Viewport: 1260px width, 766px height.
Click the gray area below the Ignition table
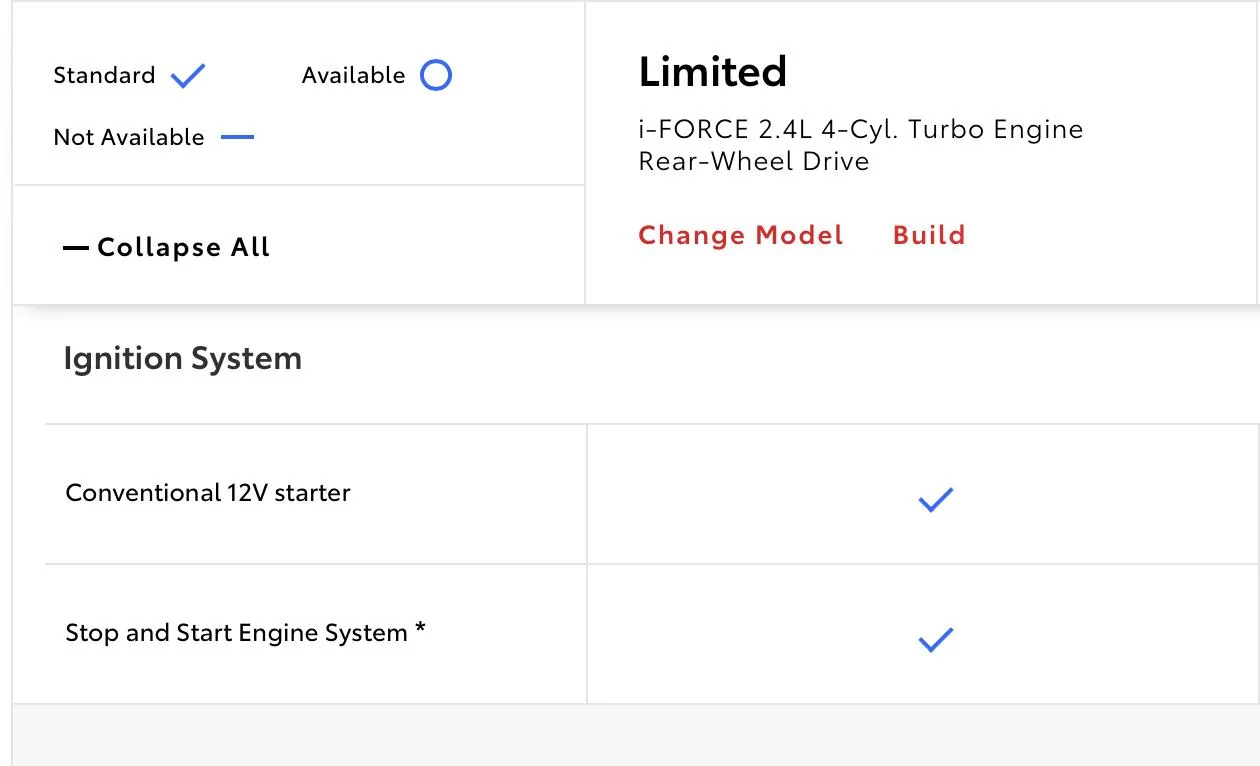[636, 736]
